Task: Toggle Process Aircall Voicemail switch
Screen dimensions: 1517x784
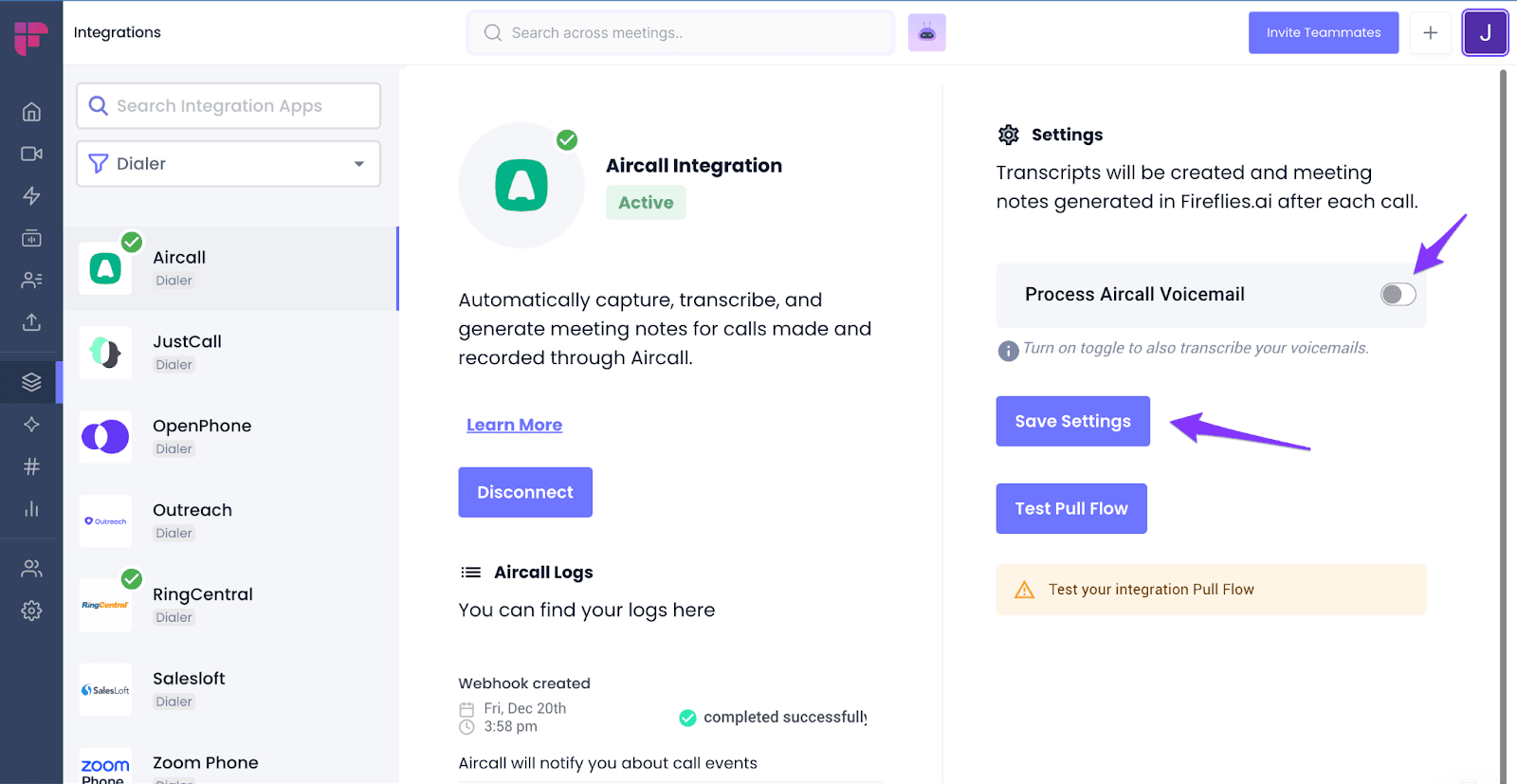Action: [1398, 294]
